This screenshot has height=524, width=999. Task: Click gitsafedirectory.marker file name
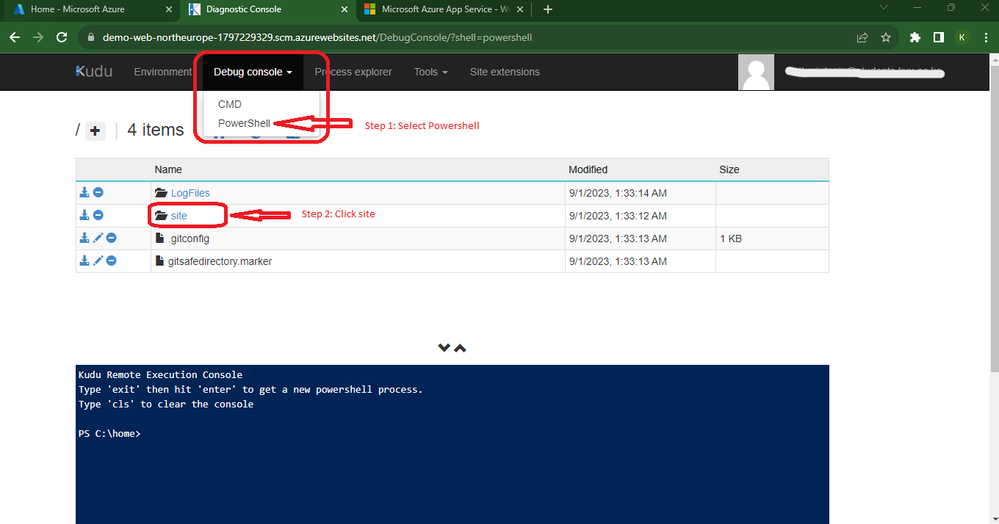220,261
